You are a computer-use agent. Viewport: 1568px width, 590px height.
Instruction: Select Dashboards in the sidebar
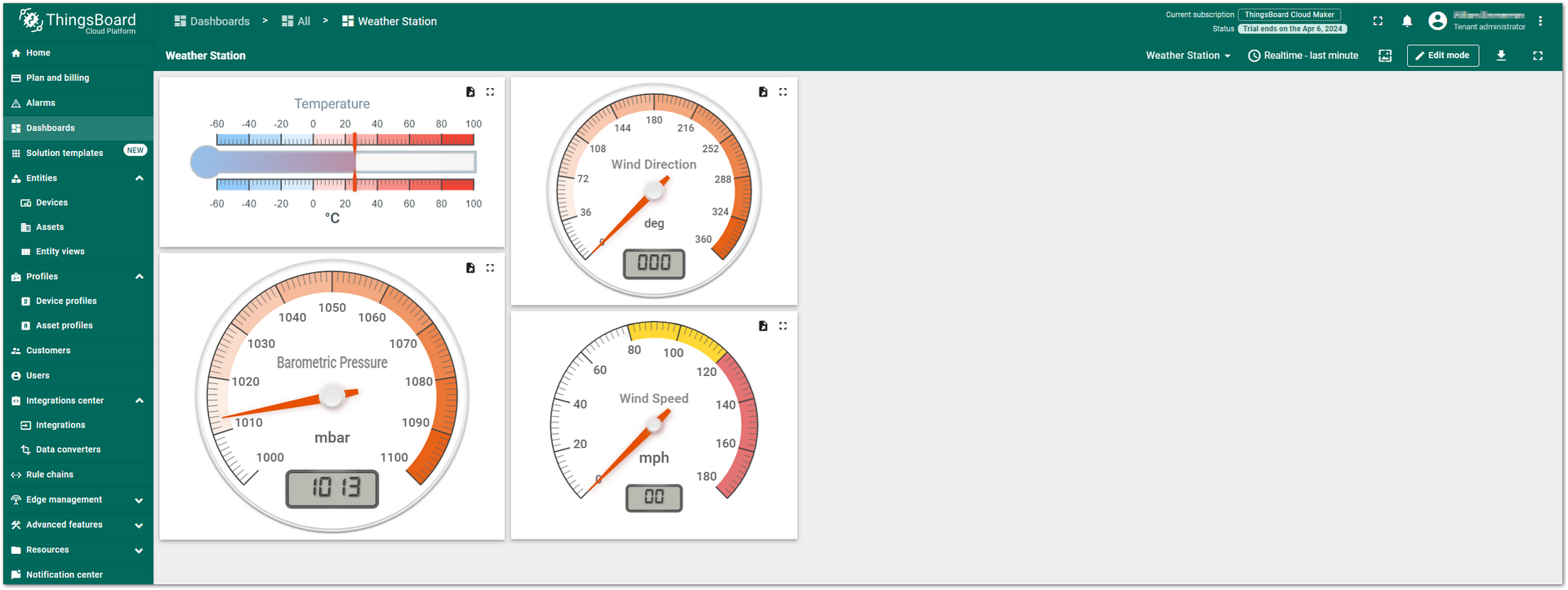tap(78, 128)
